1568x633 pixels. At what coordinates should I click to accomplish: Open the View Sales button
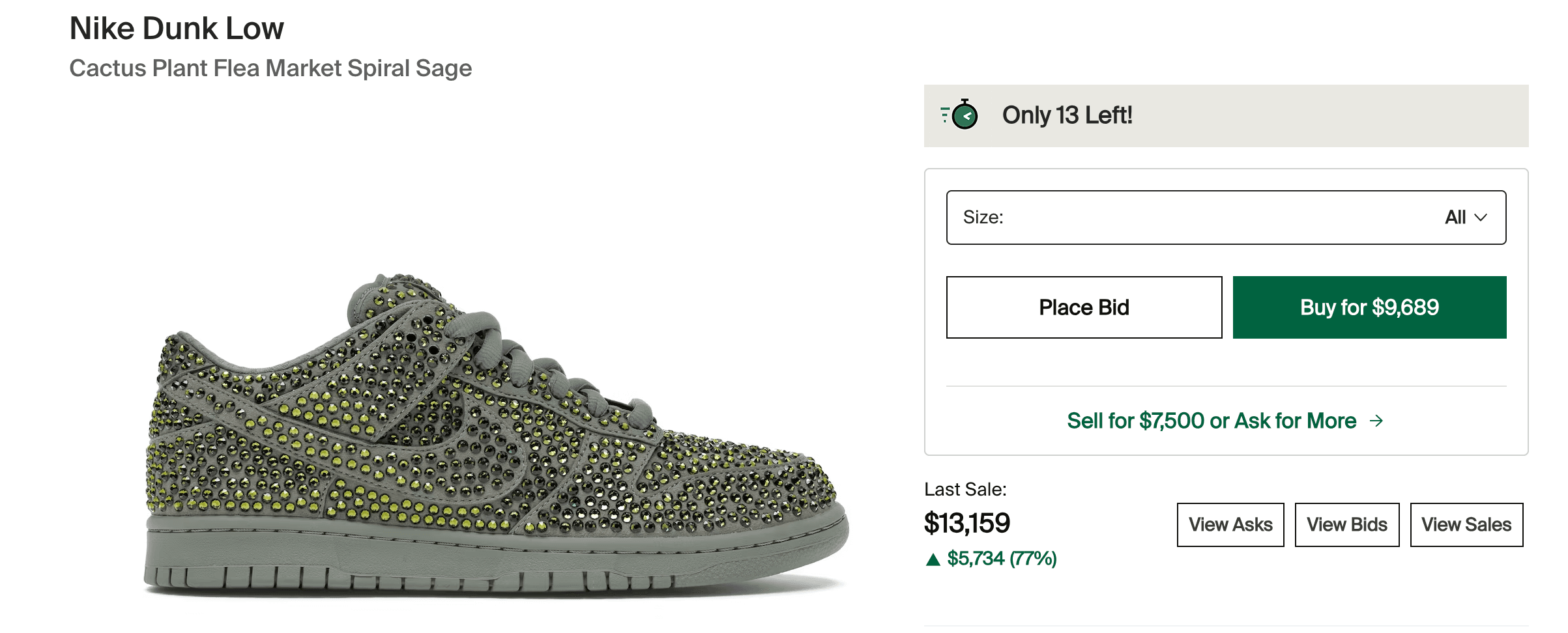[x=1466, y=525]
